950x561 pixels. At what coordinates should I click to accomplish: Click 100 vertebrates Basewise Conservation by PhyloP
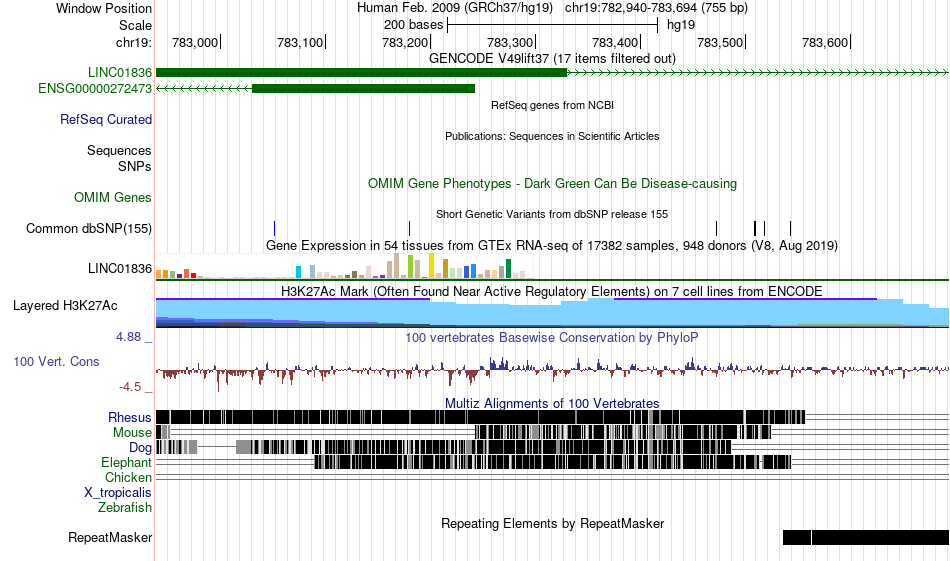pos(552,337)
